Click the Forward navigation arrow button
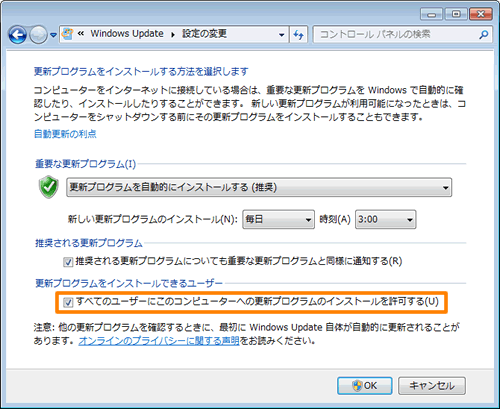The height and width of the screenshot is (409, 500). click(38, 35)
